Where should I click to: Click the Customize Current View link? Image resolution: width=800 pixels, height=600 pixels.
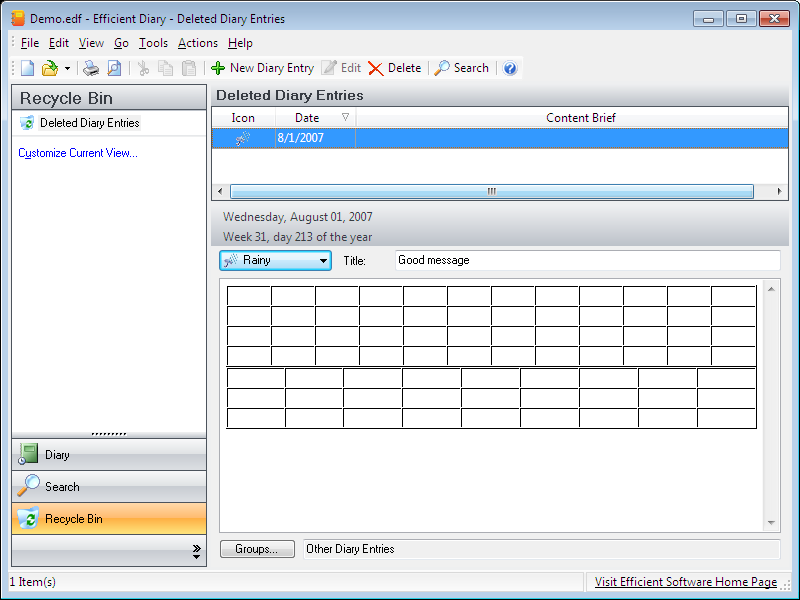(78, 153)
